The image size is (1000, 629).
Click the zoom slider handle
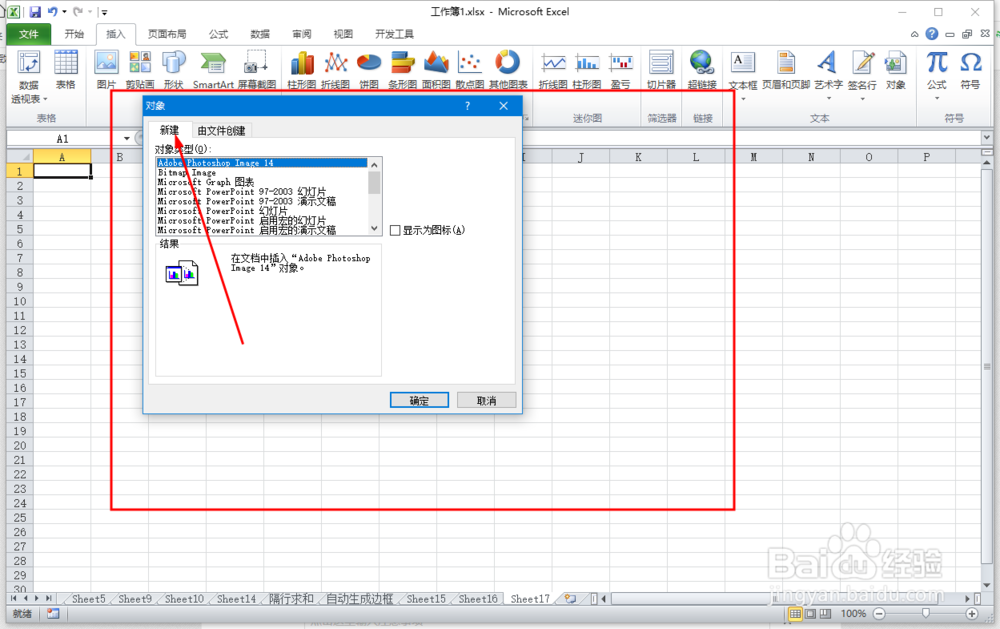(925, 614)
